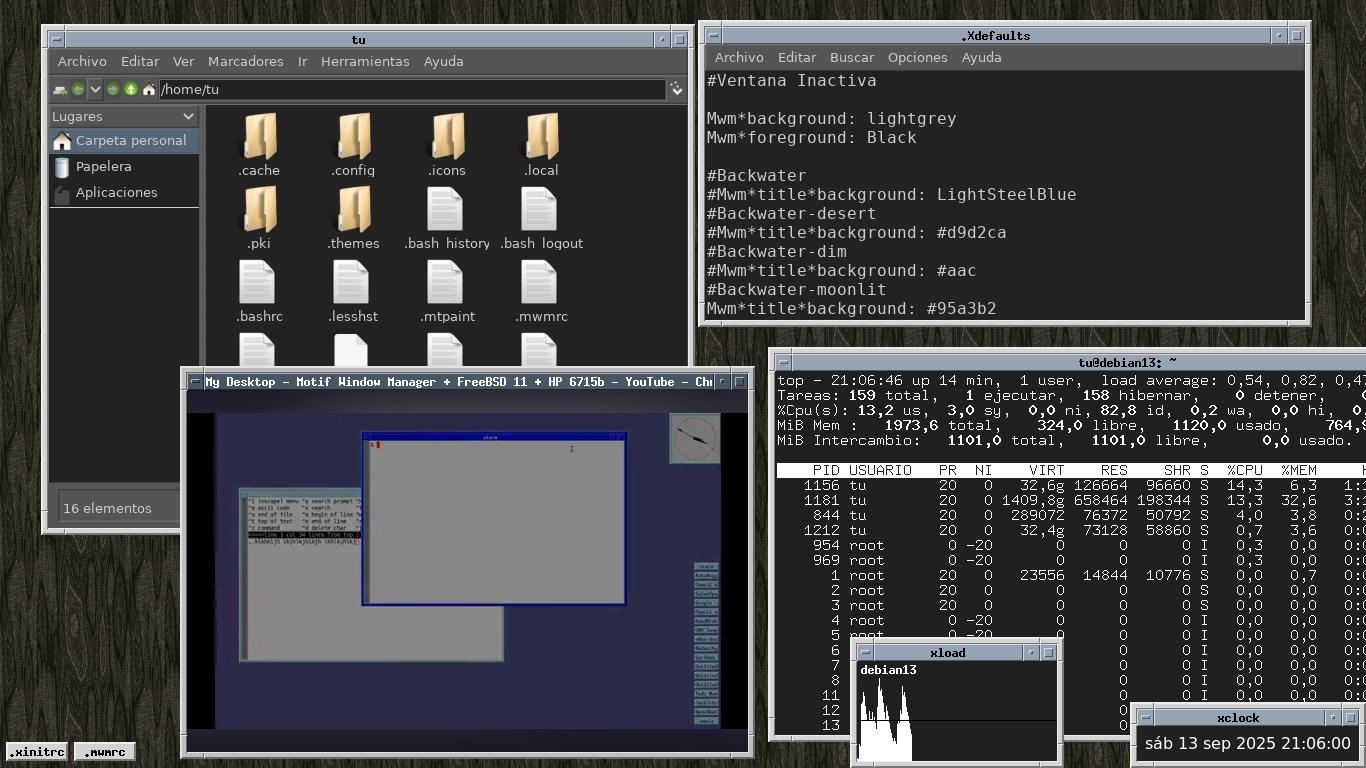Open the window menu of the tu file manager

pos(57,40)
